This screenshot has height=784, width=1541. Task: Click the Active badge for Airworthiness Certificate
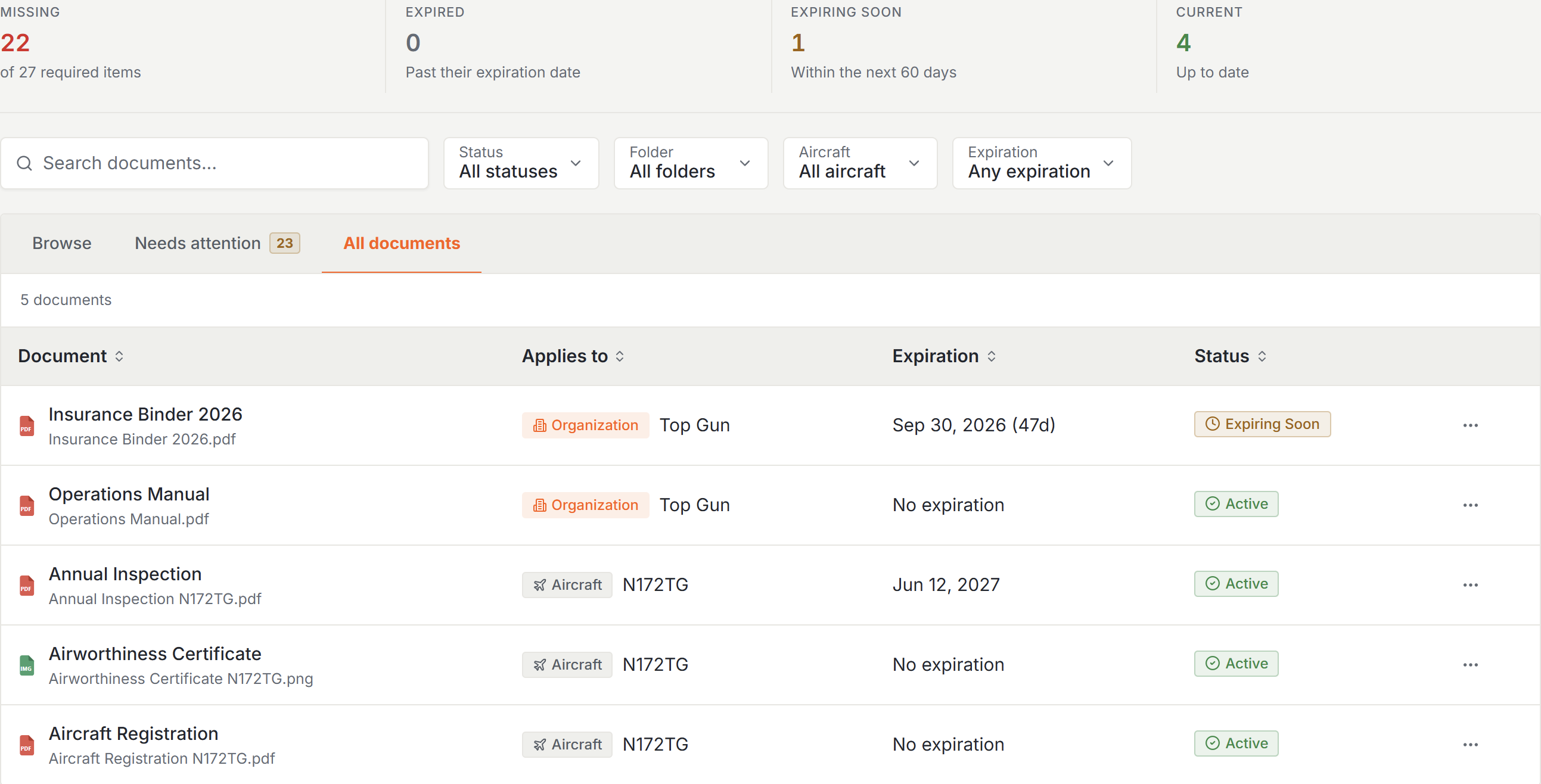point(1236,664)
